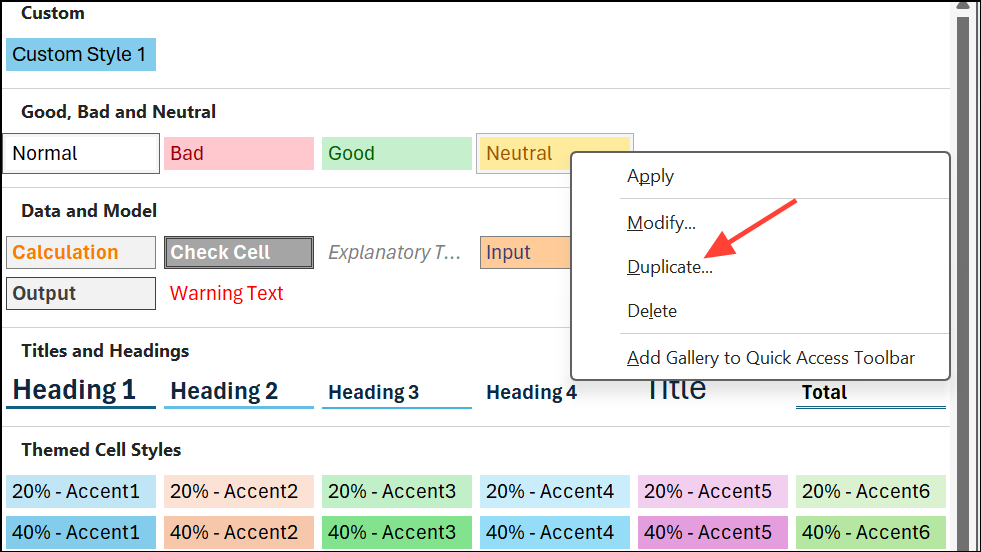981x552 pixels.
Task: Choose Modify... from the context menu
Action: 661,223
